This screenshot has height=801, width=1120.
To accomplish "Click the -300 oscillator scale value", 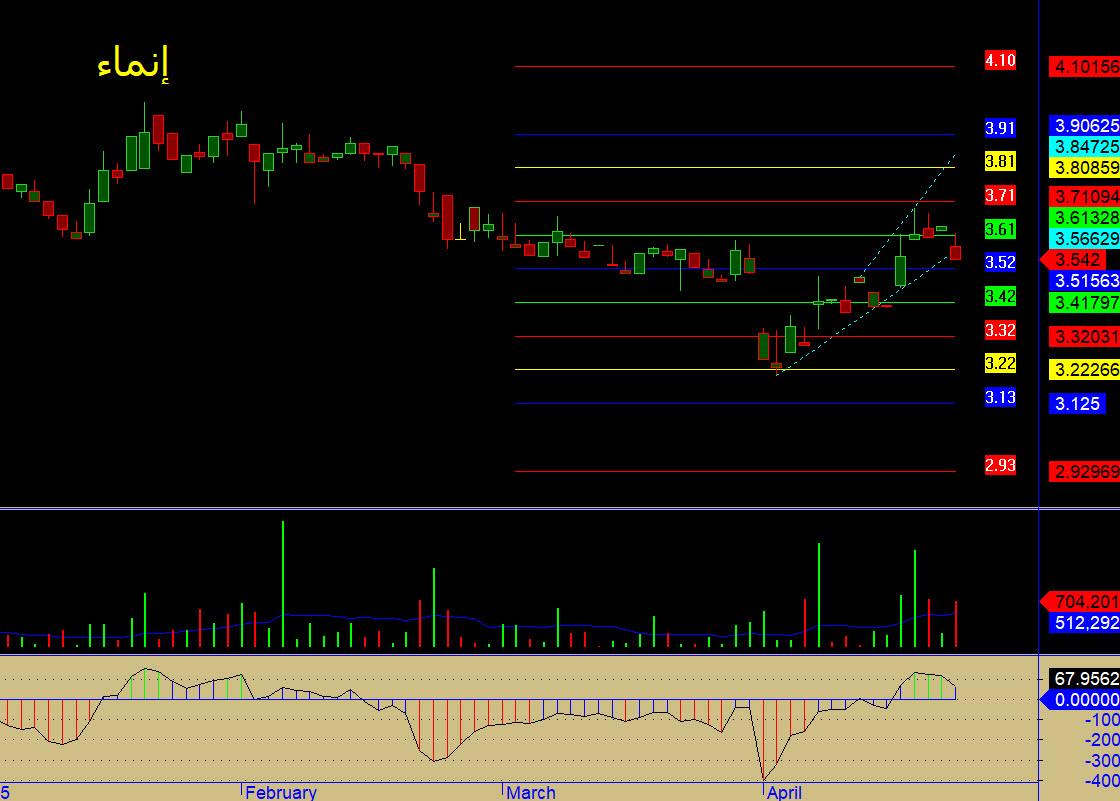I will pyautogui.click(x=1102, y=761).
